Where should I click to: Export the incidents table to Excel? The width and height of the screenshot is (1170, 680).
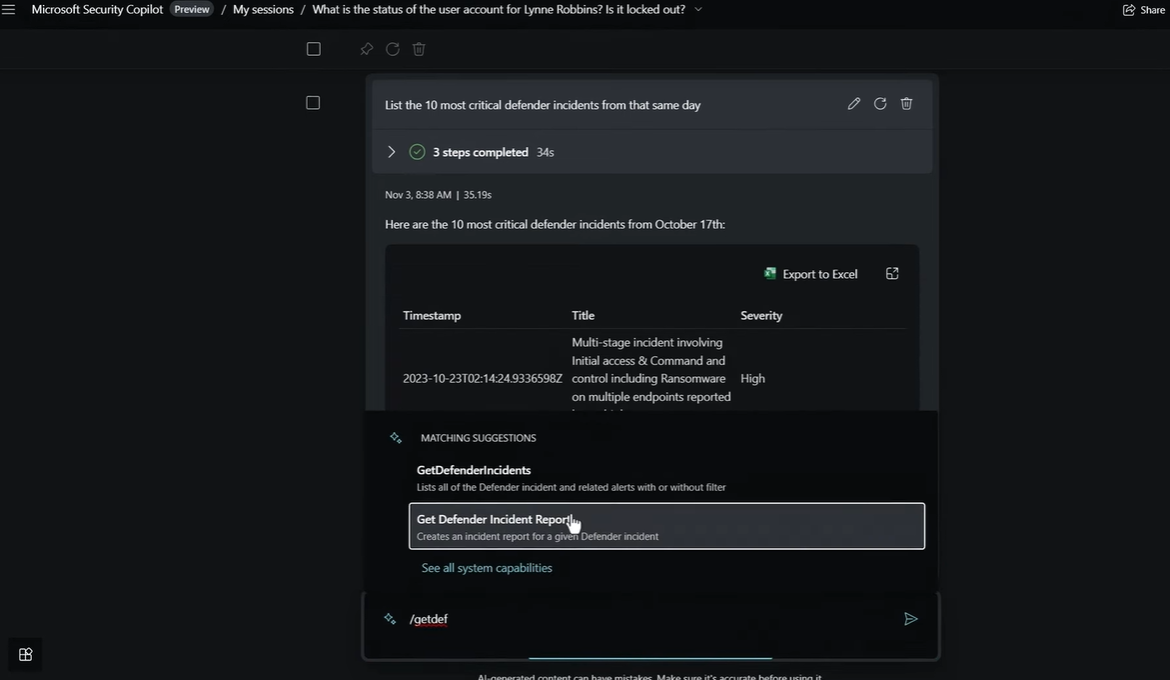pos(811,274)
